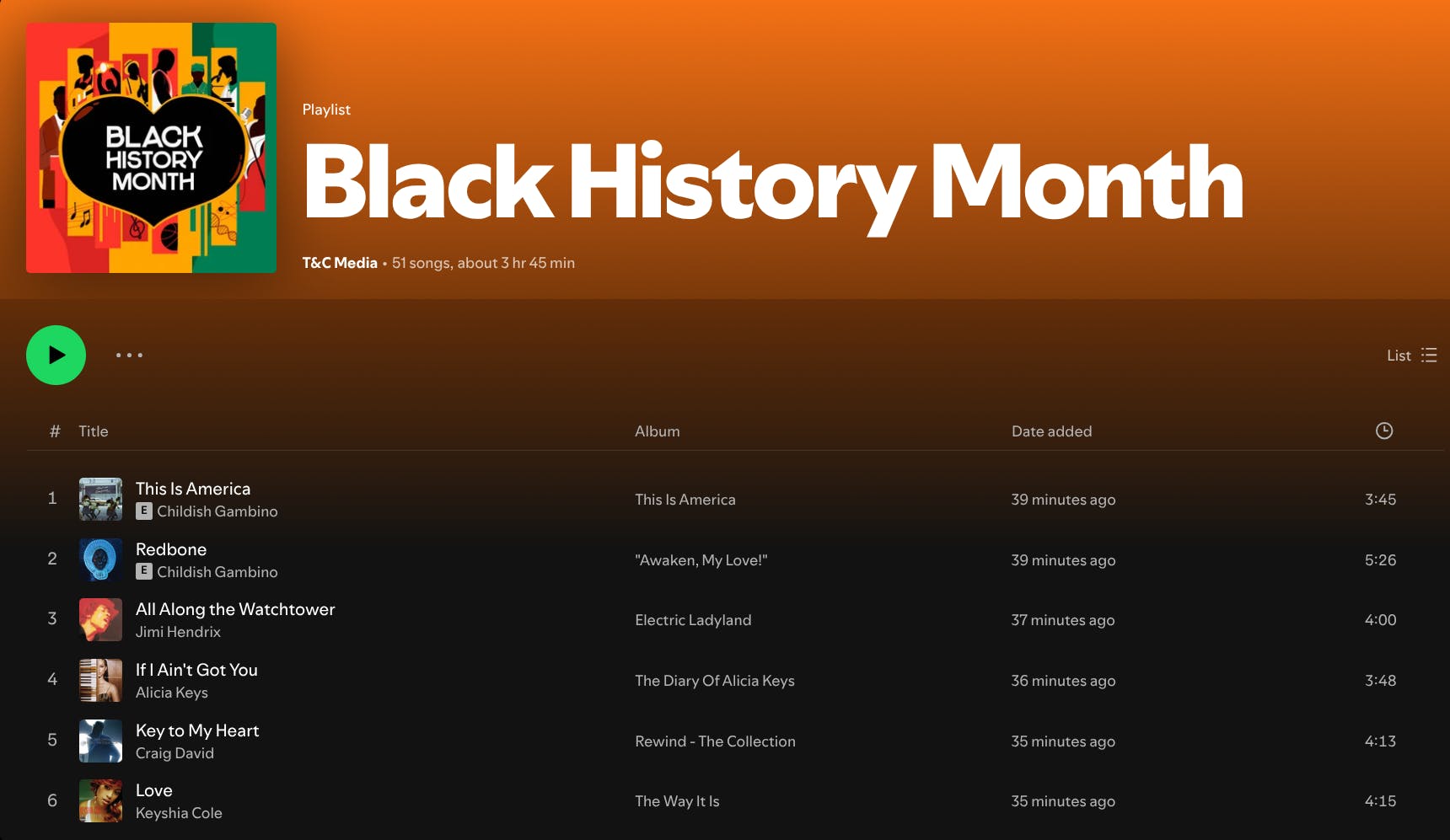Sort songs by the Title column

[93, 431]
